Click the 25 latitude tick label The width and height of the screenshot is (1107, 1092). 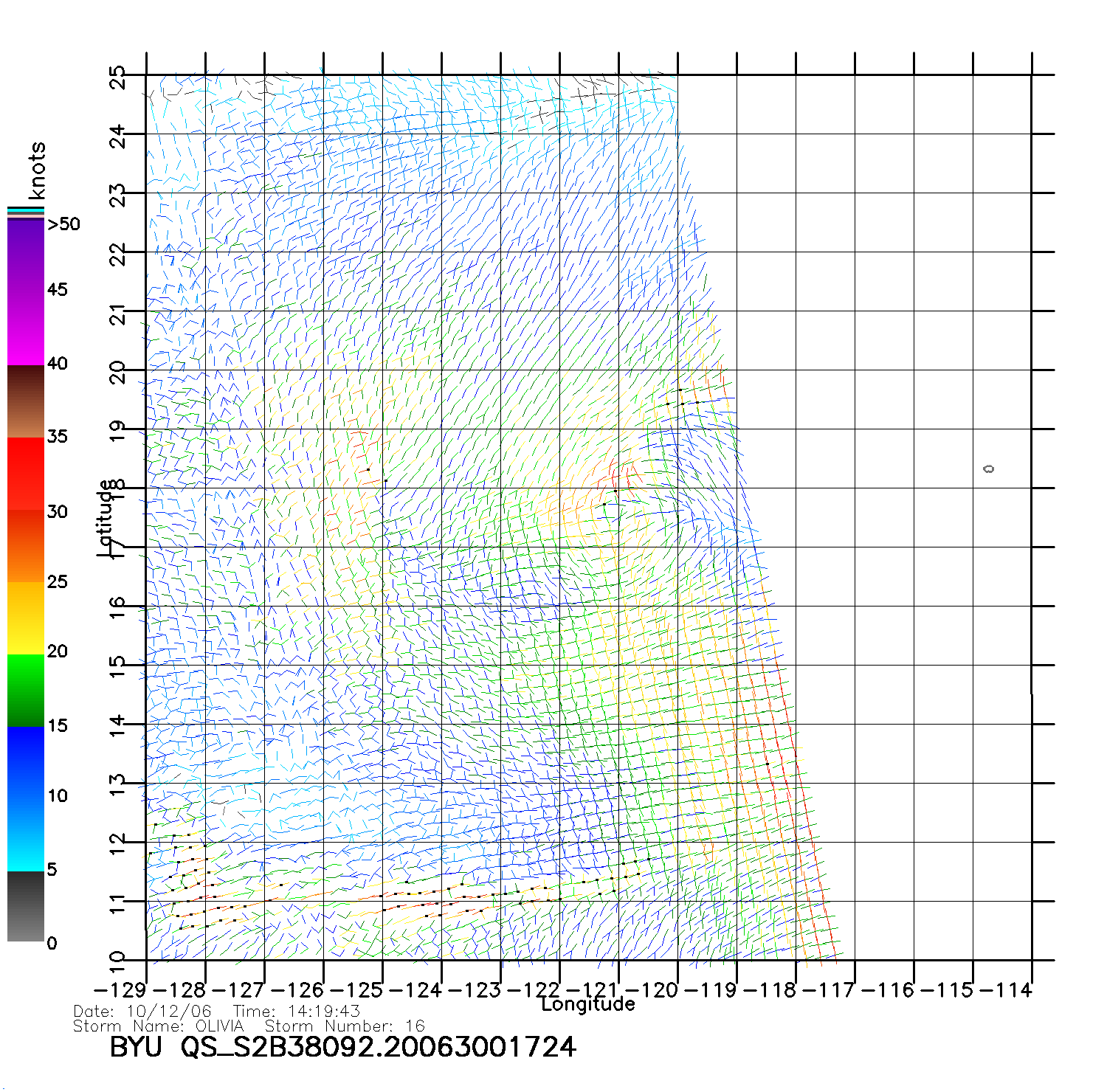118,77
